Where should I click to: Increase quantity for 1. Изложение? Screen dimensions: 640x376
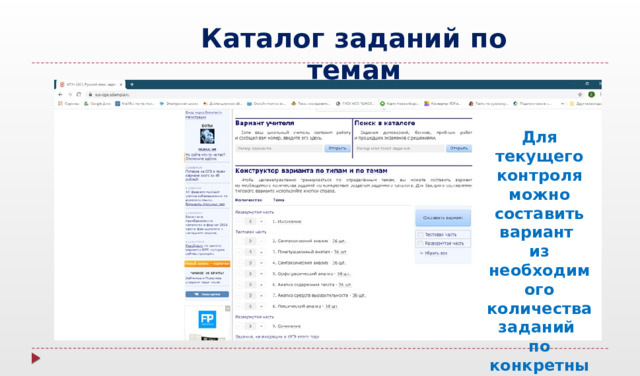point(262,222)
